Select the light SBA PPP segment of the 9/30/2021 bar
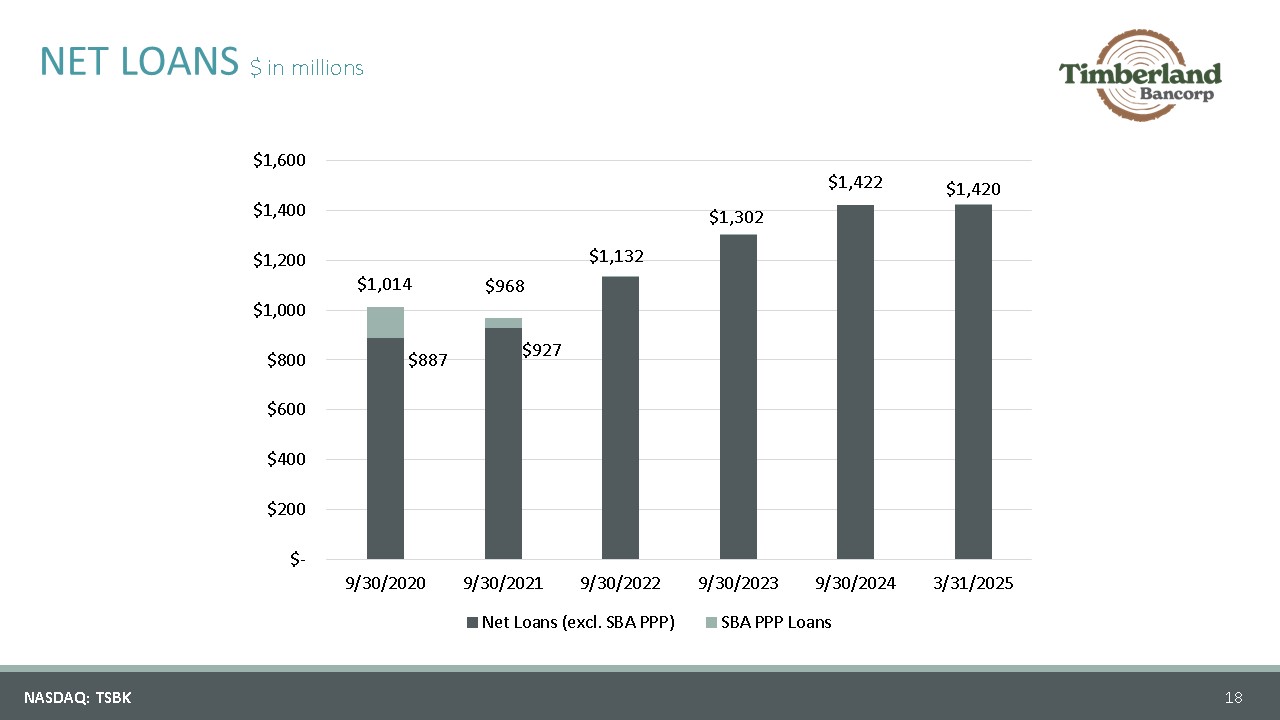The width and height of the screenshot is (1280, 720). pyautogui.click(x=503, y=323)
